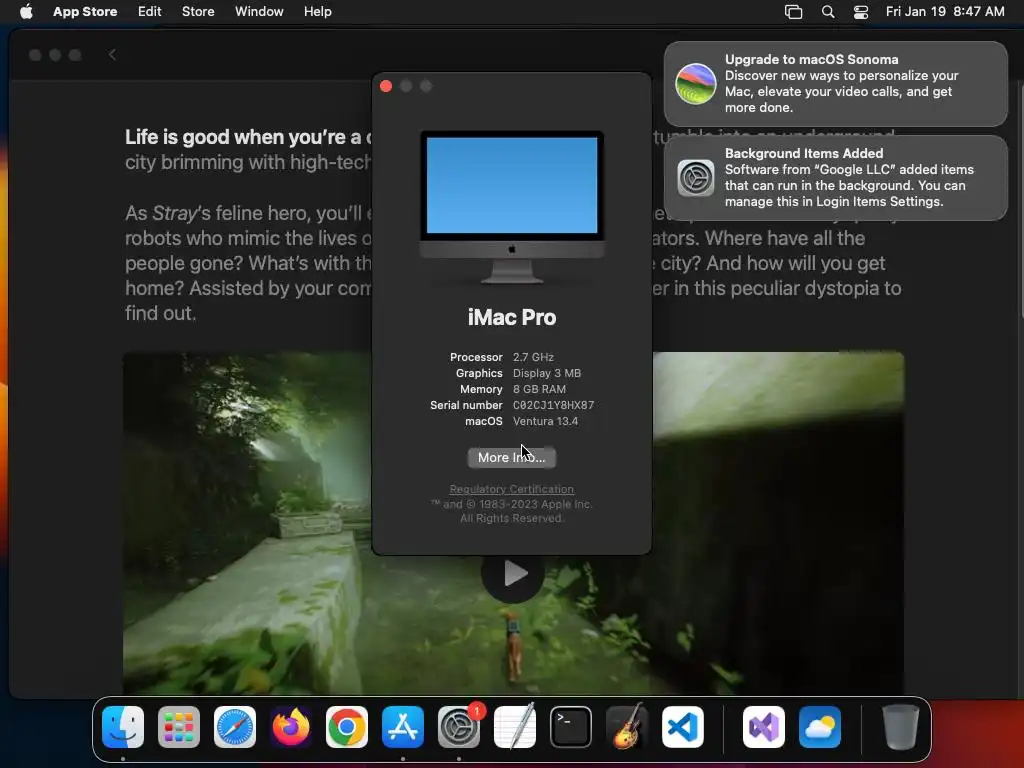Open the Background Items Added notification
The height and width of the screenshot is (768, 1024).
coord(835,178)
